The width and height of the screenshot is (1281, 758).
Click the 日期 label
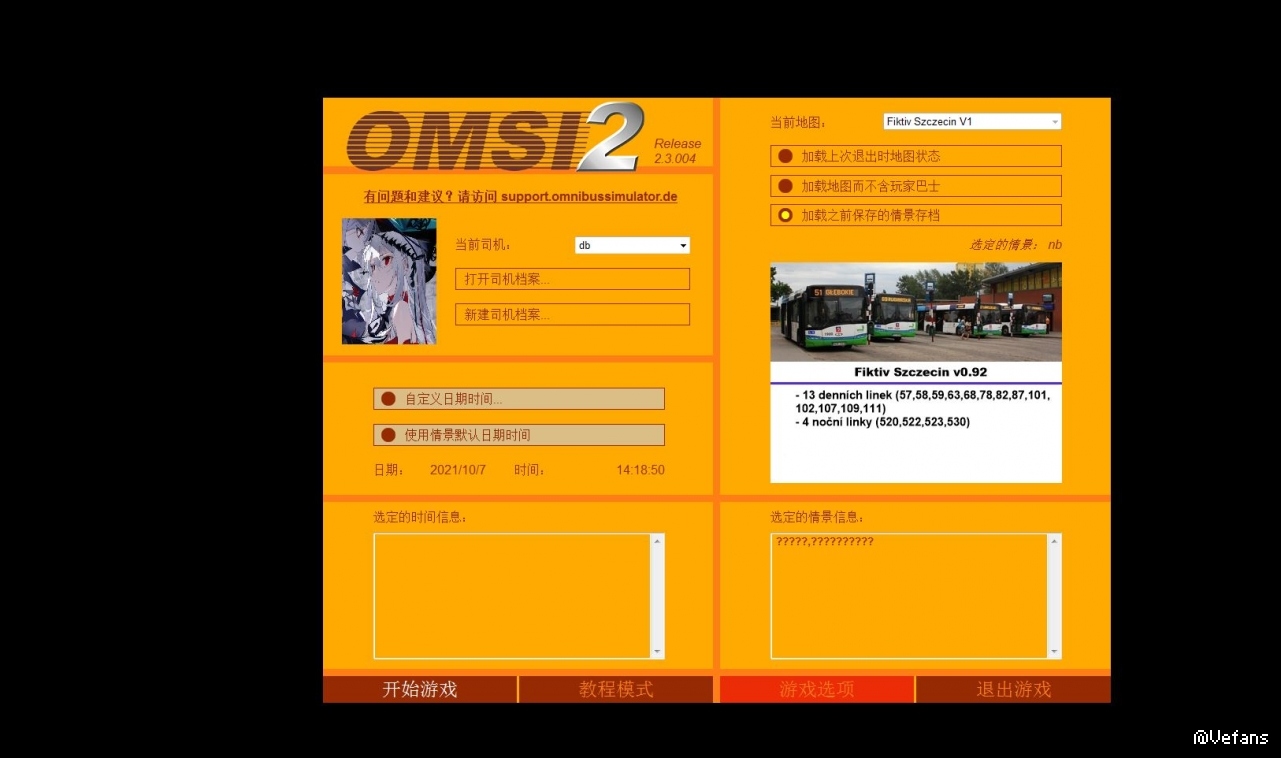click(x=389, y=470)
